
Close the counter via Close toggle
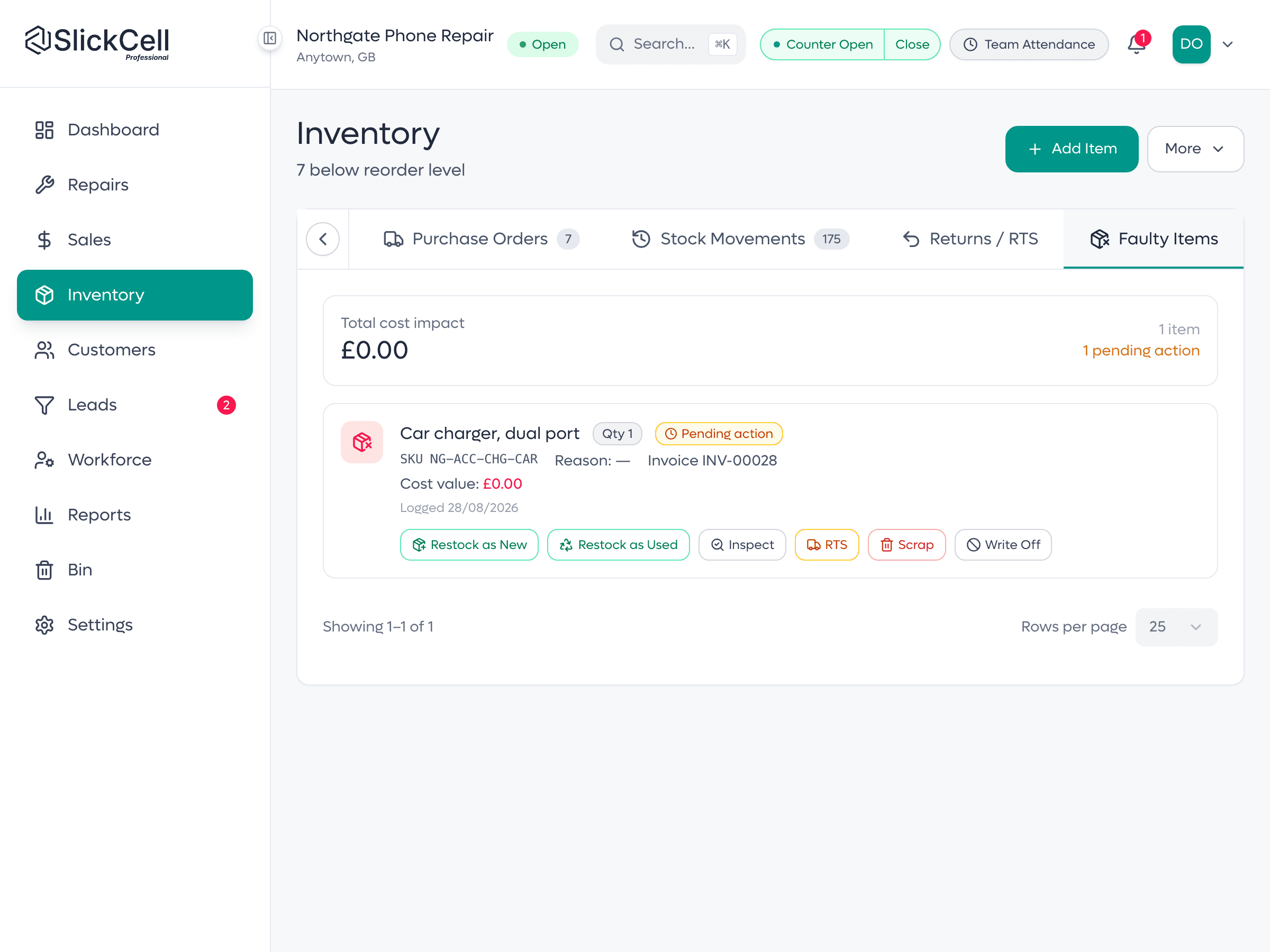tap(912, 44)
